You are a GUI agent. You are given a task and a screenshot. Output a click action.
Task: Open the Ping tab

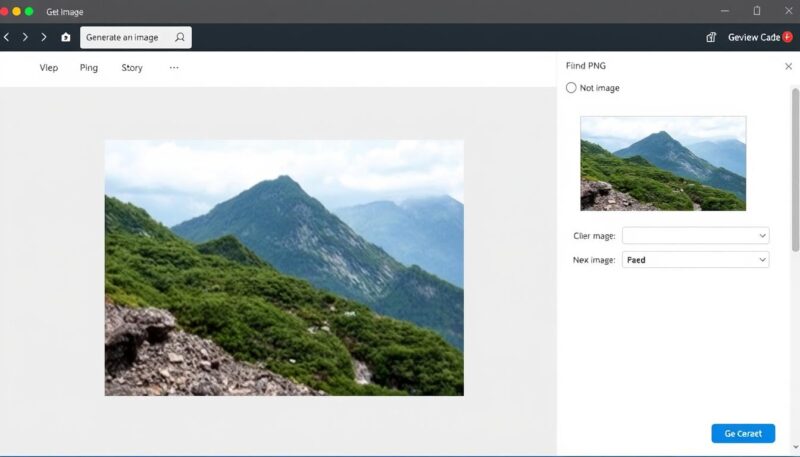click(x=89, y=68)
